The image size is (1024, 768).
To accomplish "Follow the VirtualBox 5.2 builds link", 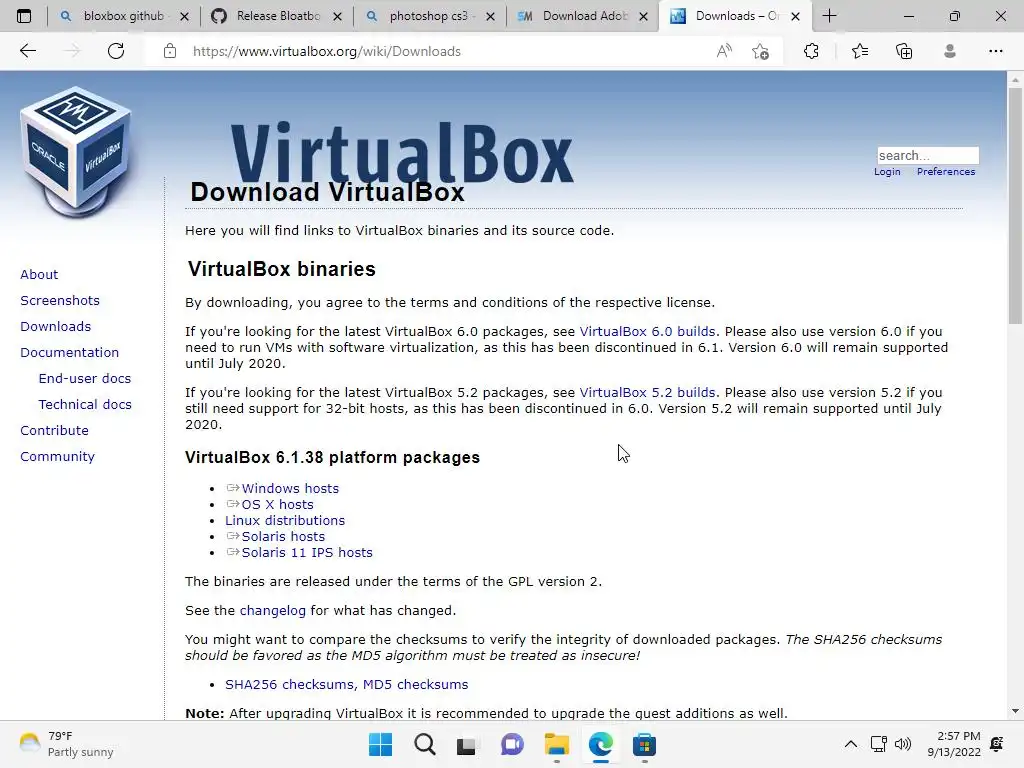I will pyautogui.click(x=647, y=392).
